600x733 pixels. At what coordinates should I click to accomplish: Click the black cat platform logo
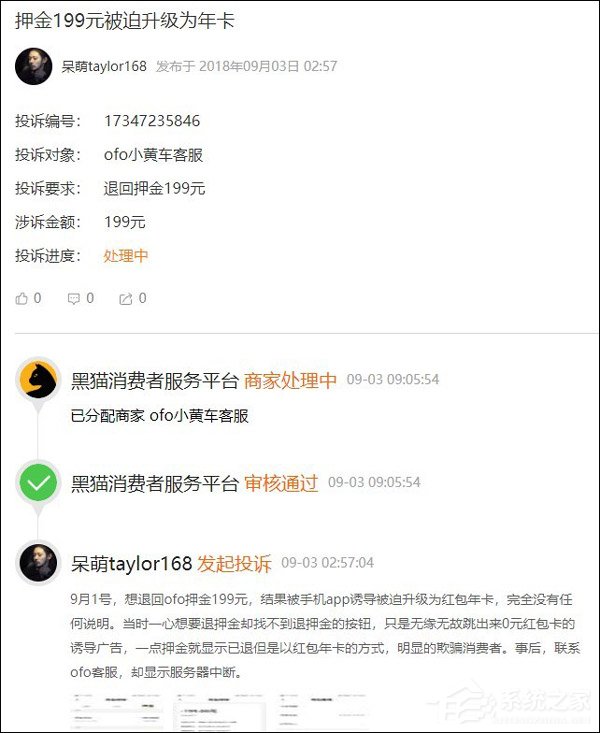pos(38,380)
